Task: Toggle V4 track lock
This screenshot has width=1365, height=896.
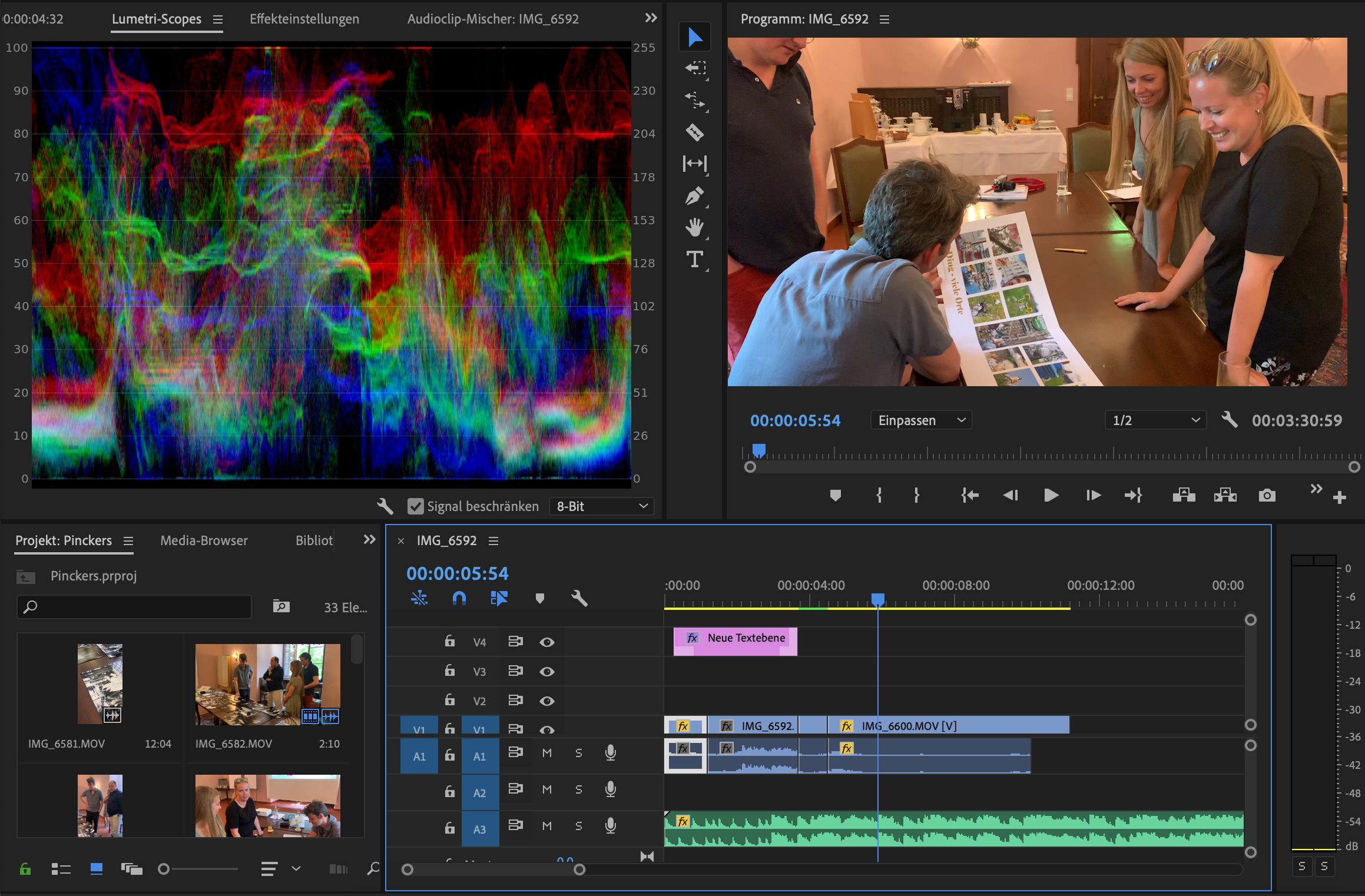Action: click(x=450, y=641)
